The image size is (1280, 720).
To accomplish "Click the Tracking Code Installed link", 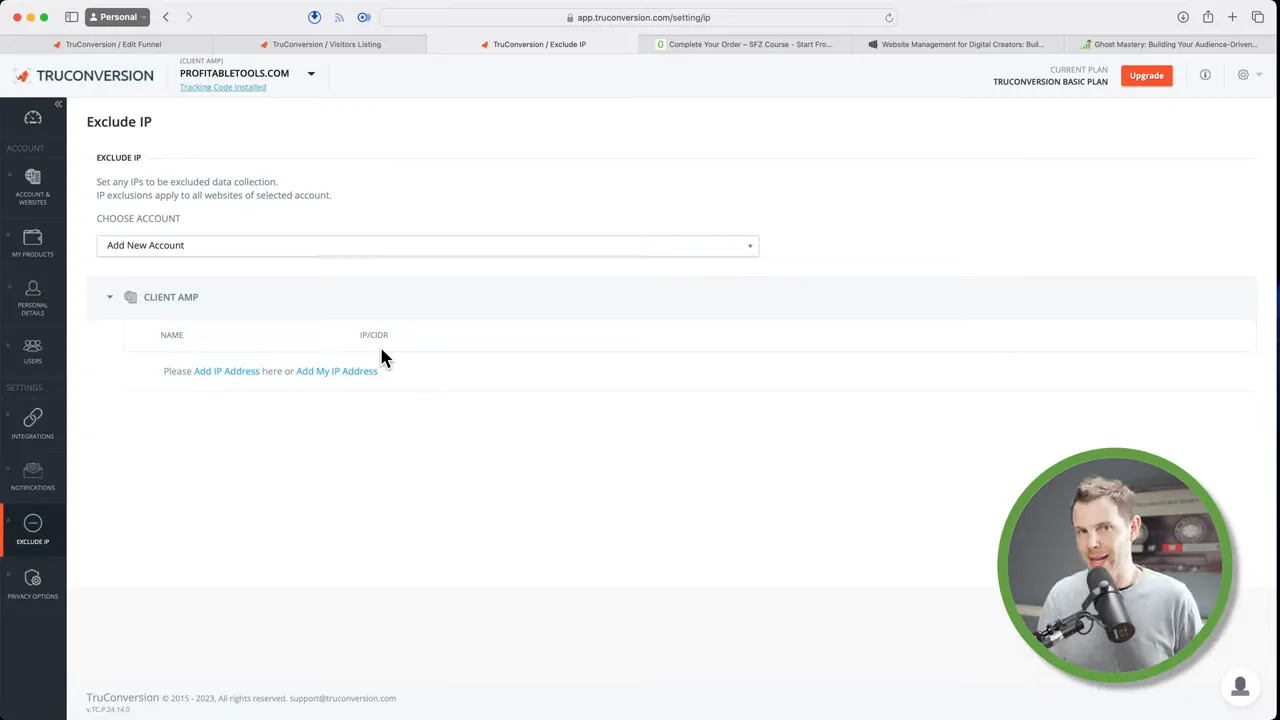I will [x=223, y=88].
